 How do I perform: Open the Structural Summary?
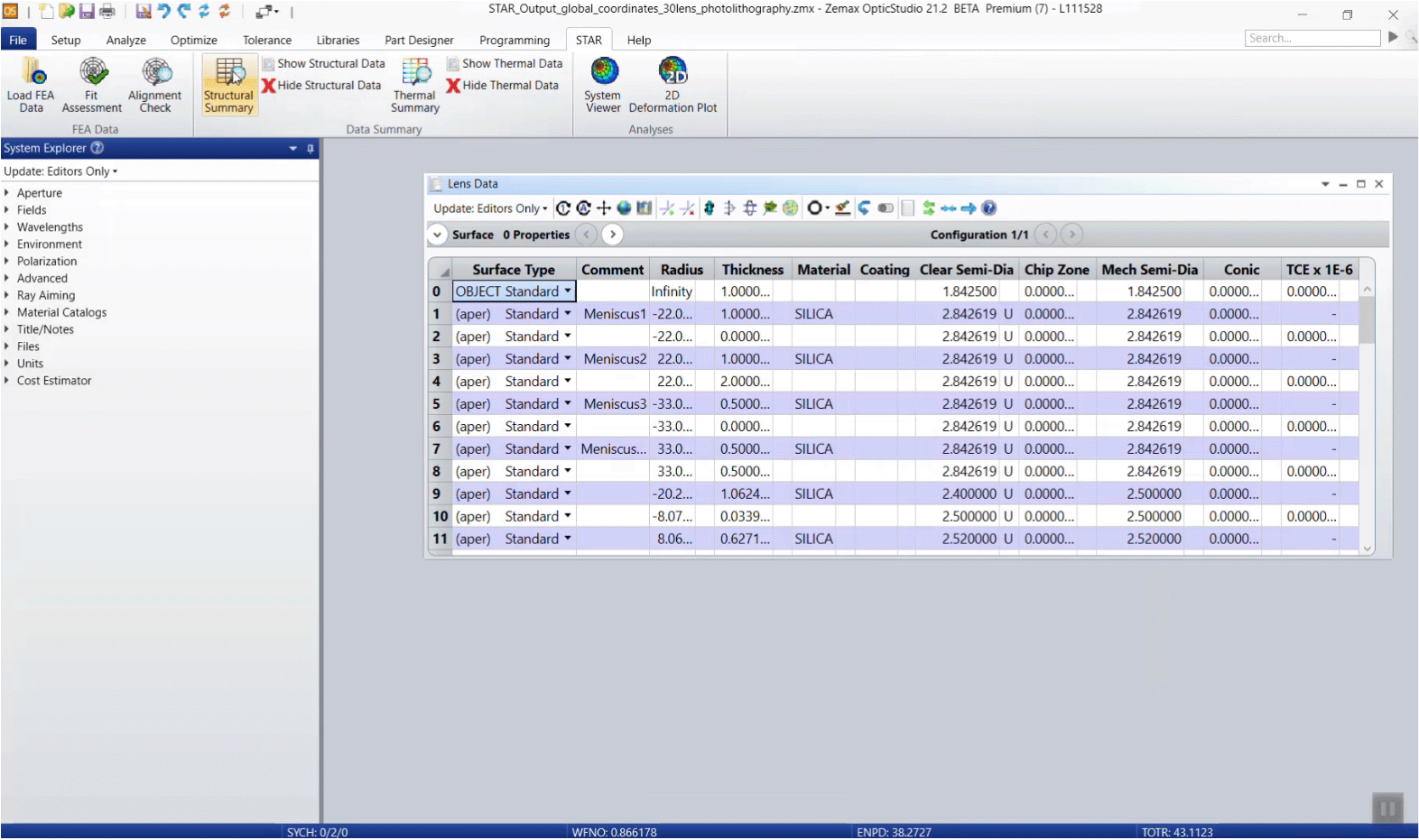coord(228,85)
